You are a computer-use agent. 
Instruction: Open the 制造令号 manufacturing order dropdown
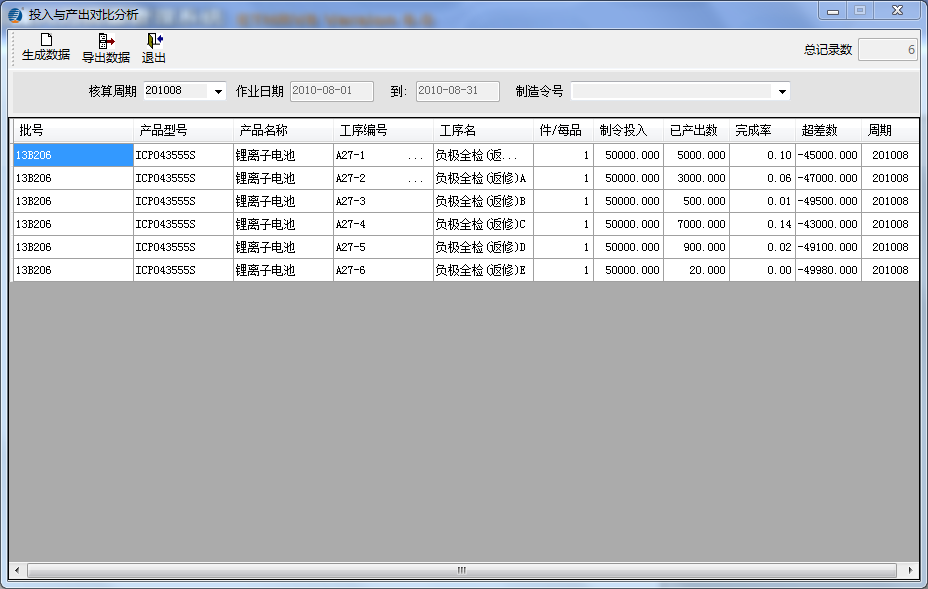[782, 90]
